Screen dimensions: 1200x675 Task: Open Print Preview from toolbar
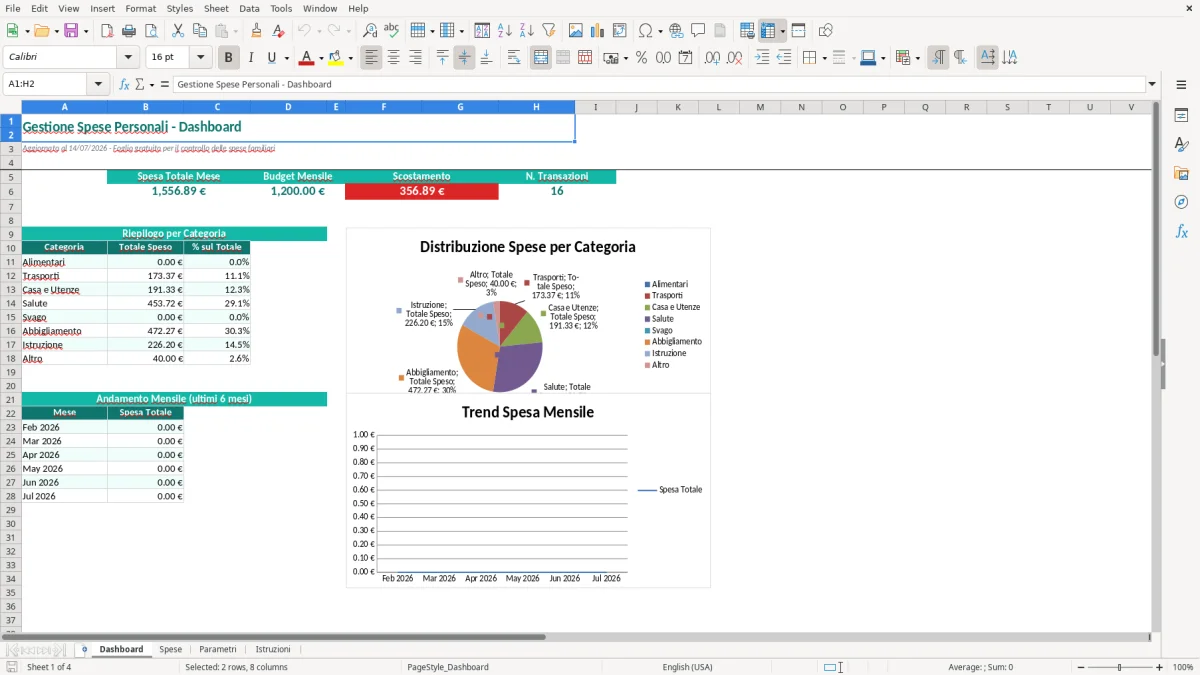point(151,31)
